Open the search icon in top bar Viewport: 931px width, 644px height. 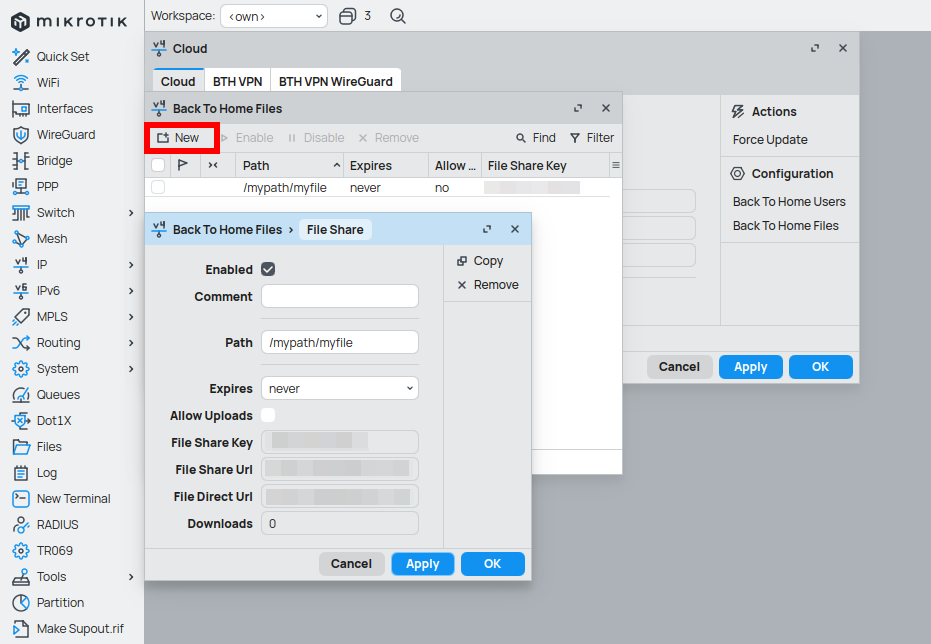tap(398, 16)
